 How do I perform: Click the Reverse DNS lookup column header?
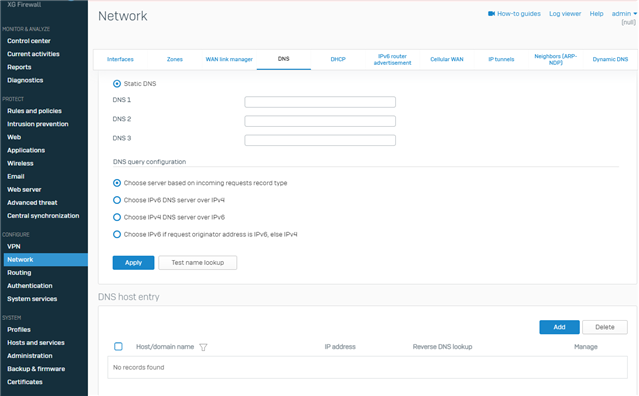(442, 347)
